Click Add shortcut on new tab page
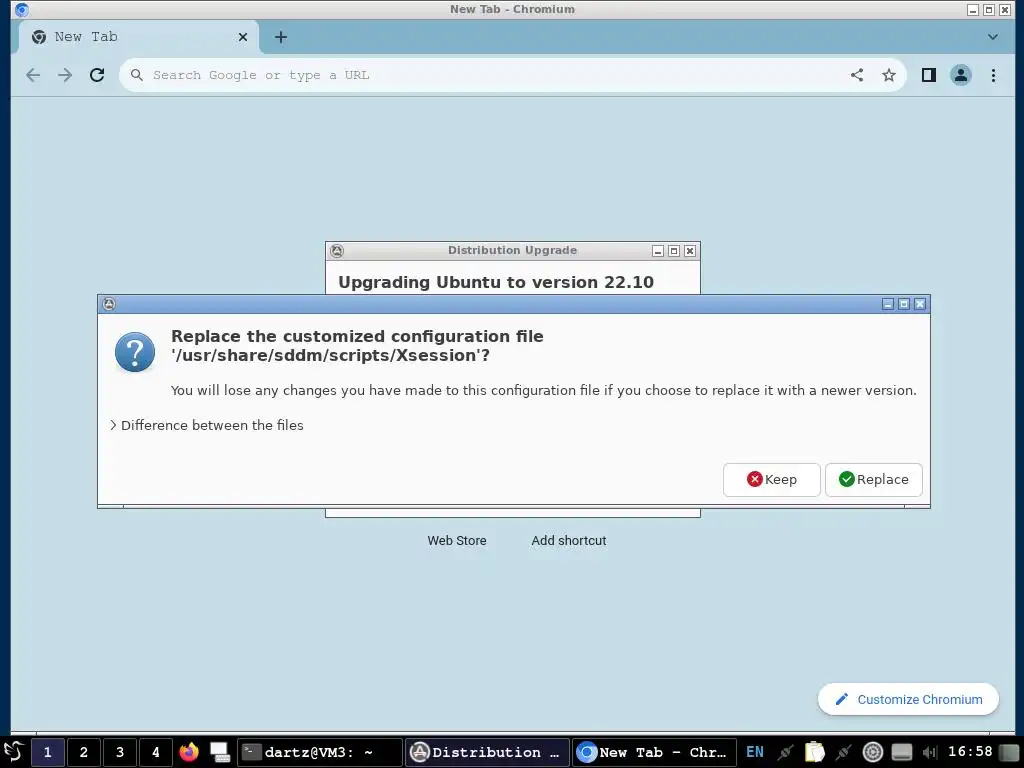Image resolution: width=1024 pixels, height=768 pixels. pyautogui.click(x=569, y=541)
